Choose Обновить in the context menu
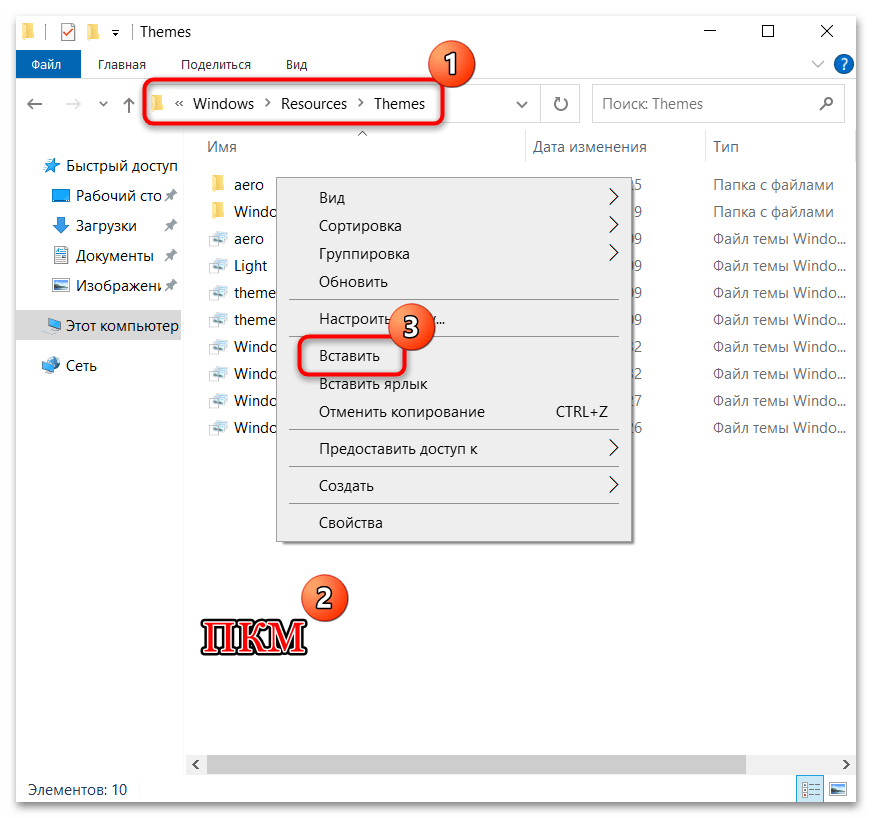The height and width of the screenshot is (818, 872). pos(454,282)
